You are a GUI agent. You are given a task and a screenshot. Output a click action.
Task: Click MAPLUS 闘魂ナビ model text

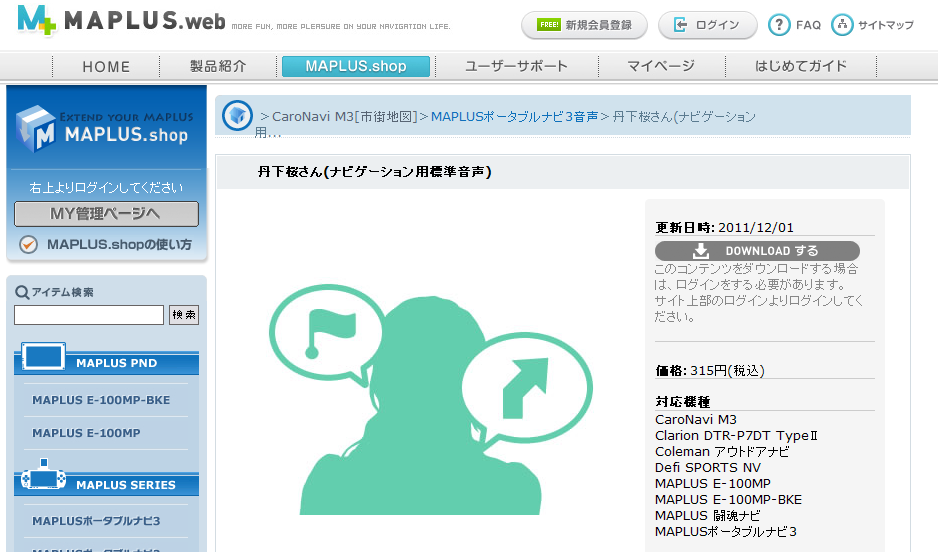pyautogui.click(x=708, y=516)
